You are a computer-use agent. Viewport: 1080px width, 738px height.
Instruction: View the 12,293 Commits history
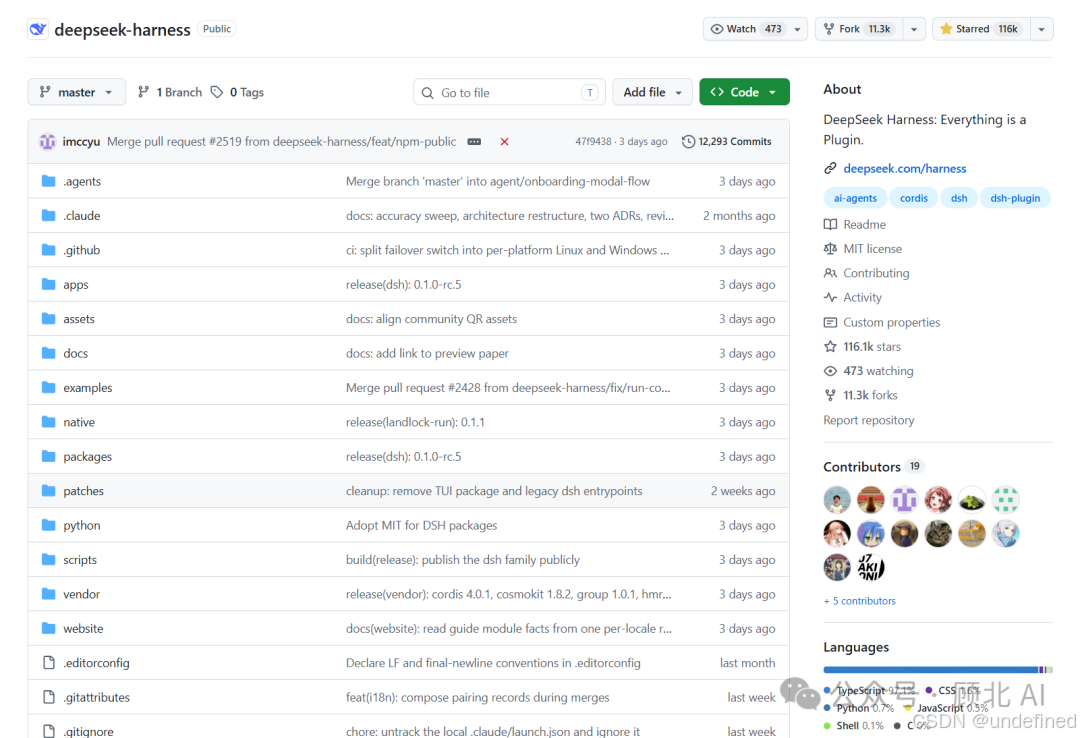pyautogui.click(x=727, y=142)
